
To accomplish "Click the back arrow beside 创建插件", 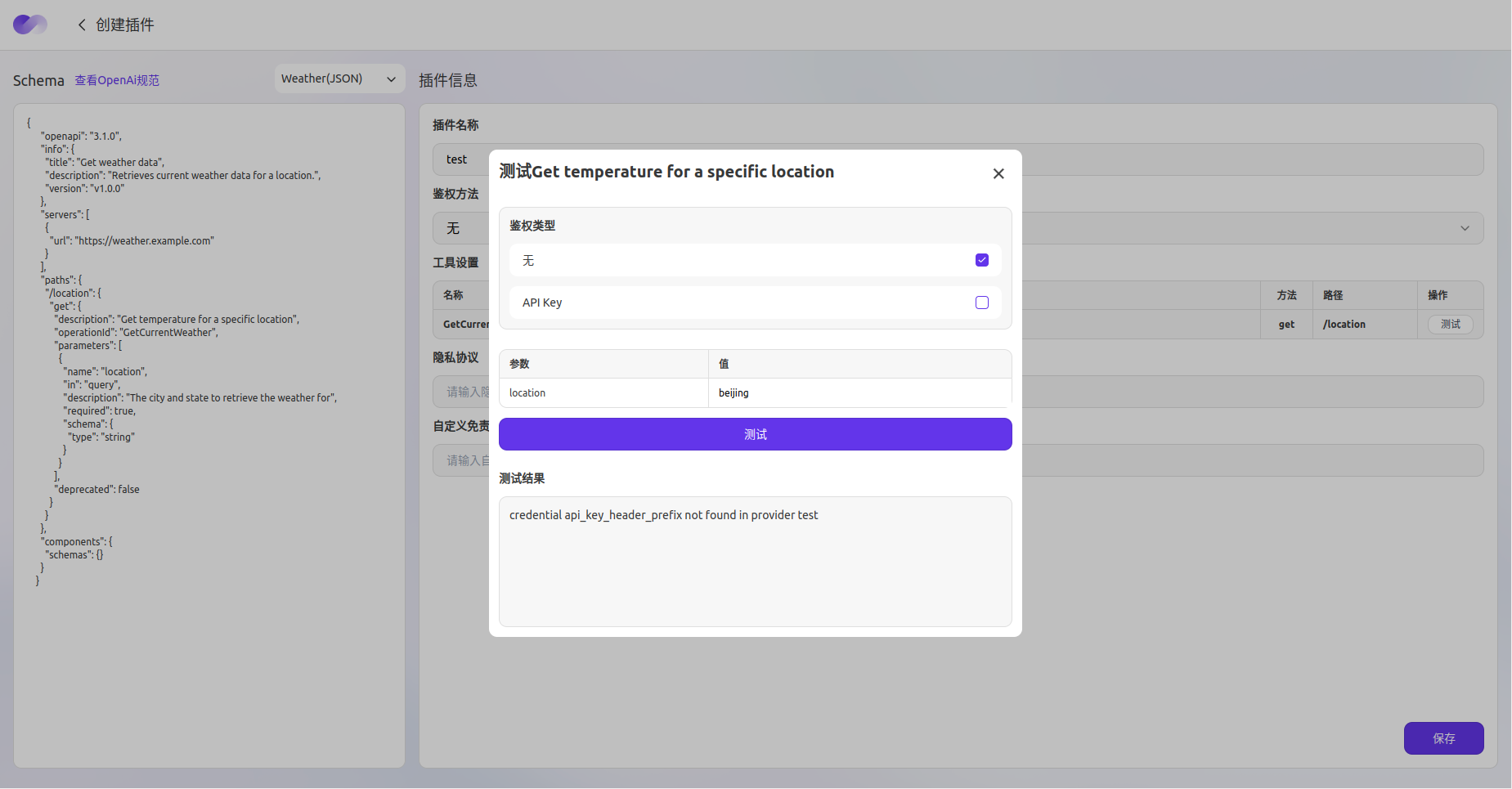I will [x=82, y=25].
